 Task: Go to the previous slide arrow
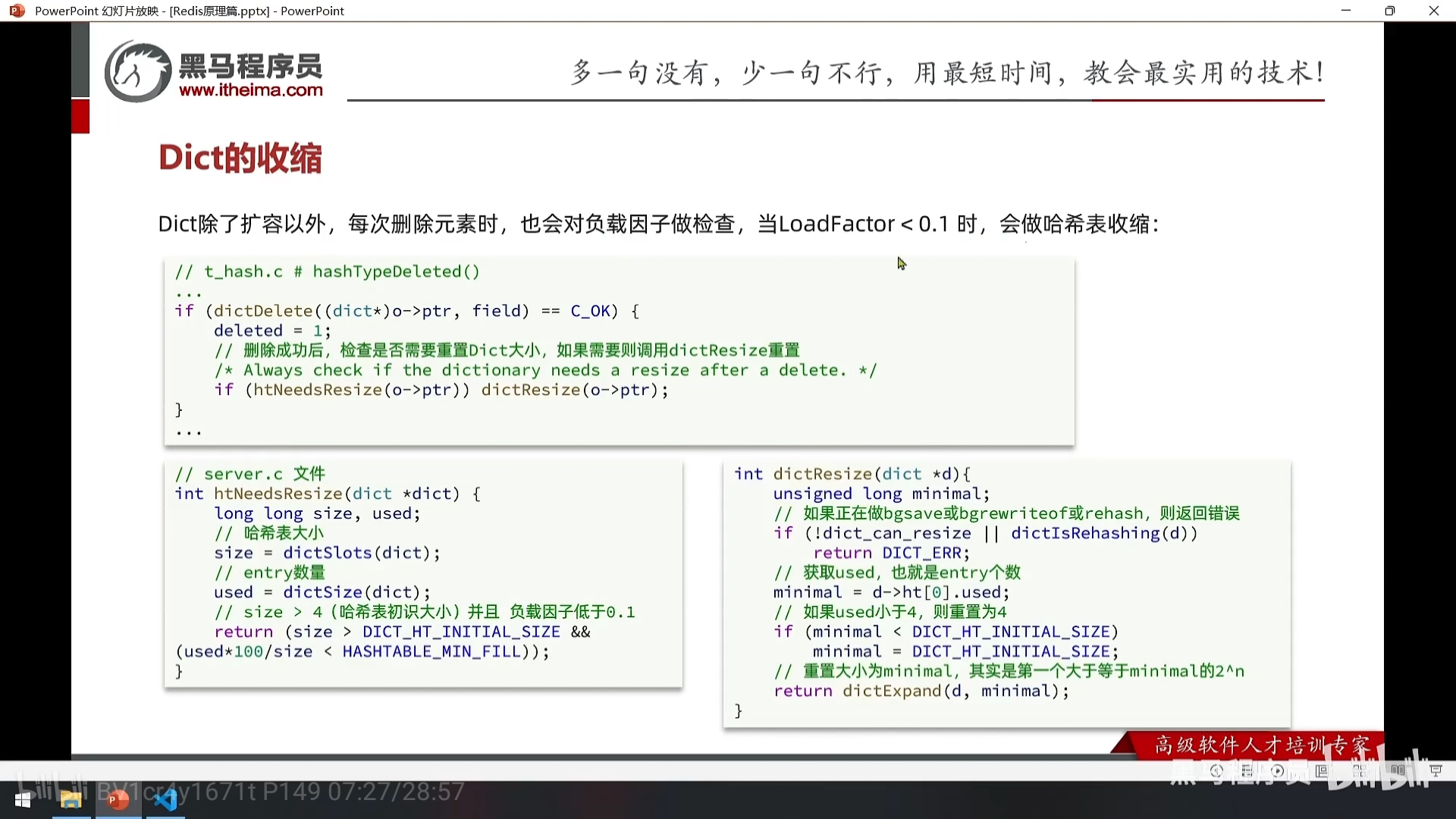click(1216, 770)
